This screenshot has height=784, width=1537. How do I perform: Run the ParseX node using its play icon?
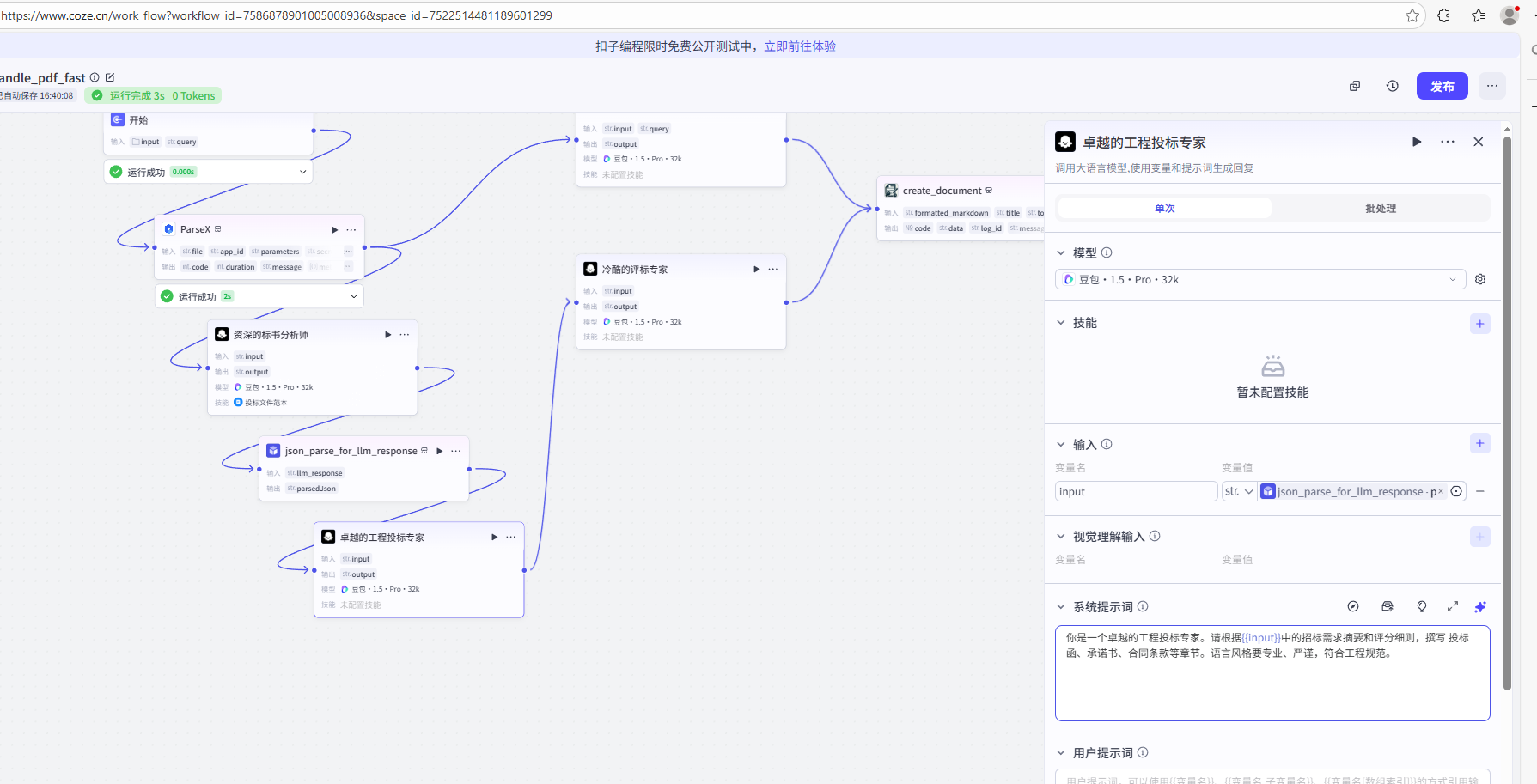tap(334, 229)
